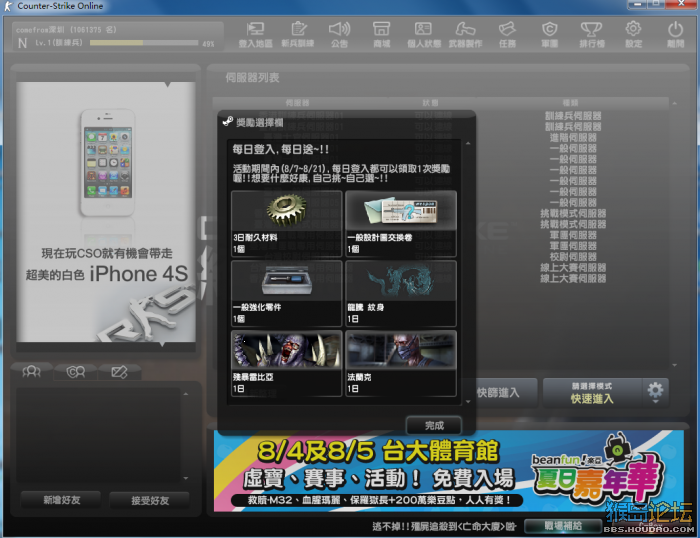Click the 種類 column header

[x=570, y=103]
